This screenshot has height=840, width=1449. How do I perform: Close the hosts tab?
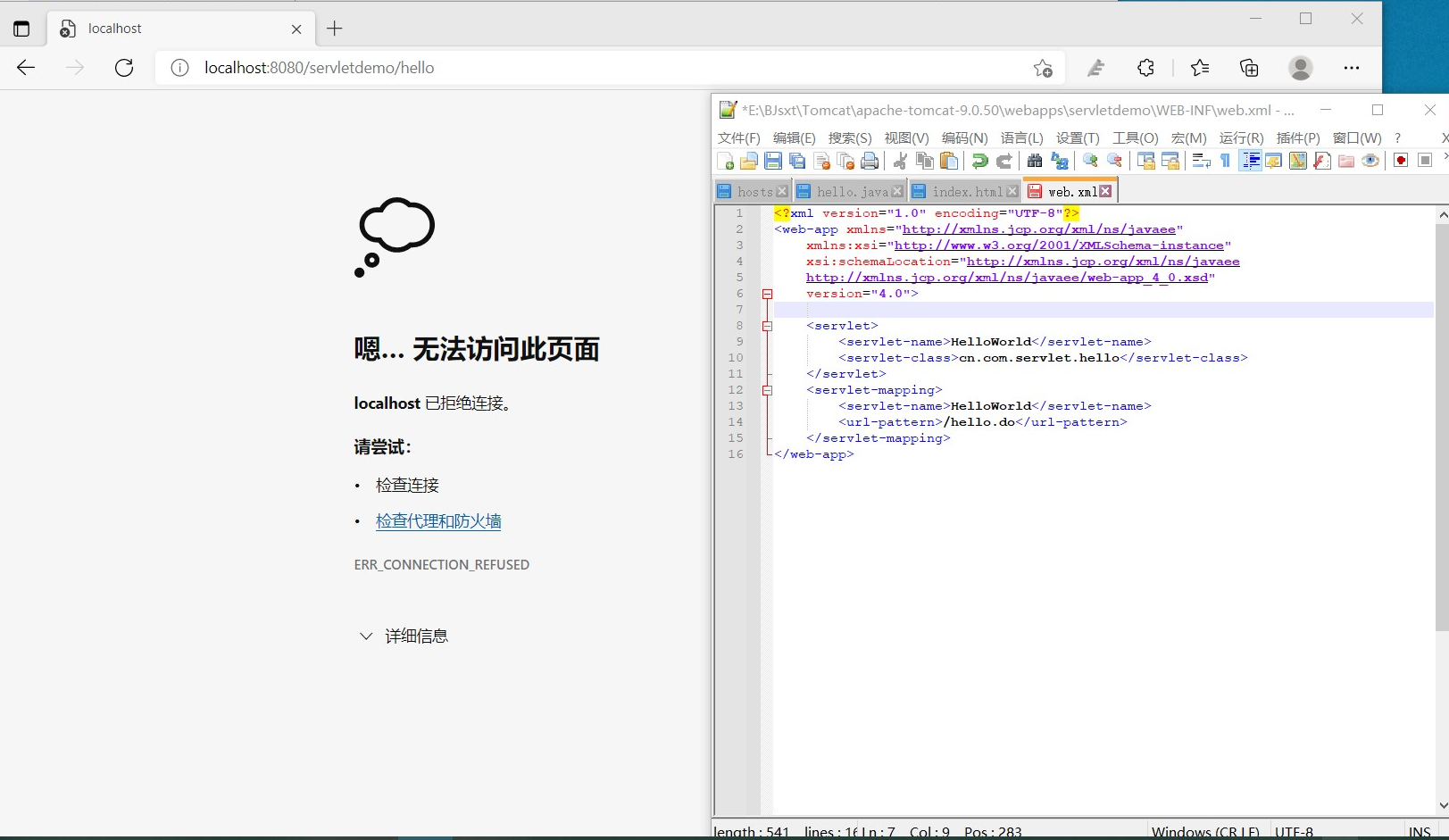tap(782, 192)
